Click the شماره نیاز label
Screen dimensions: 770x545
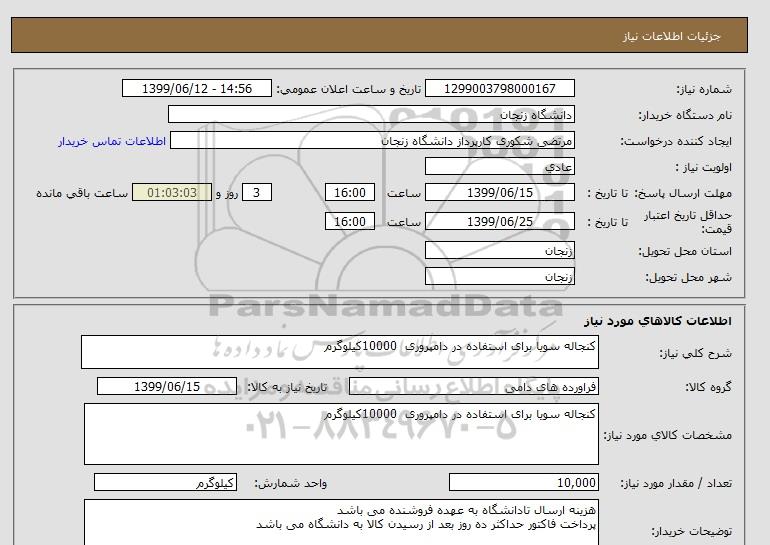tap(704, 89)
